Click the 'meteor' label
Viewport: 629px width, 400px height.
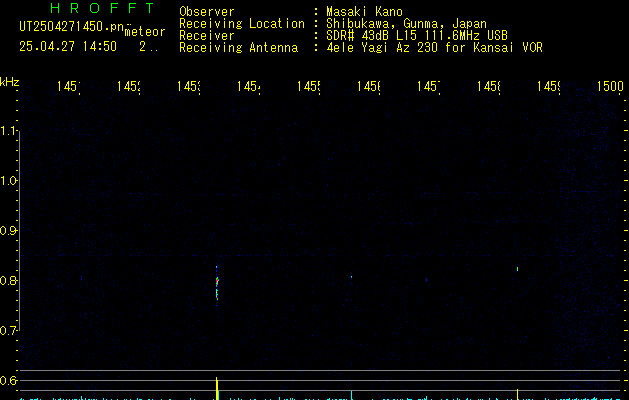pyautogui.click(x=145, y=32)
